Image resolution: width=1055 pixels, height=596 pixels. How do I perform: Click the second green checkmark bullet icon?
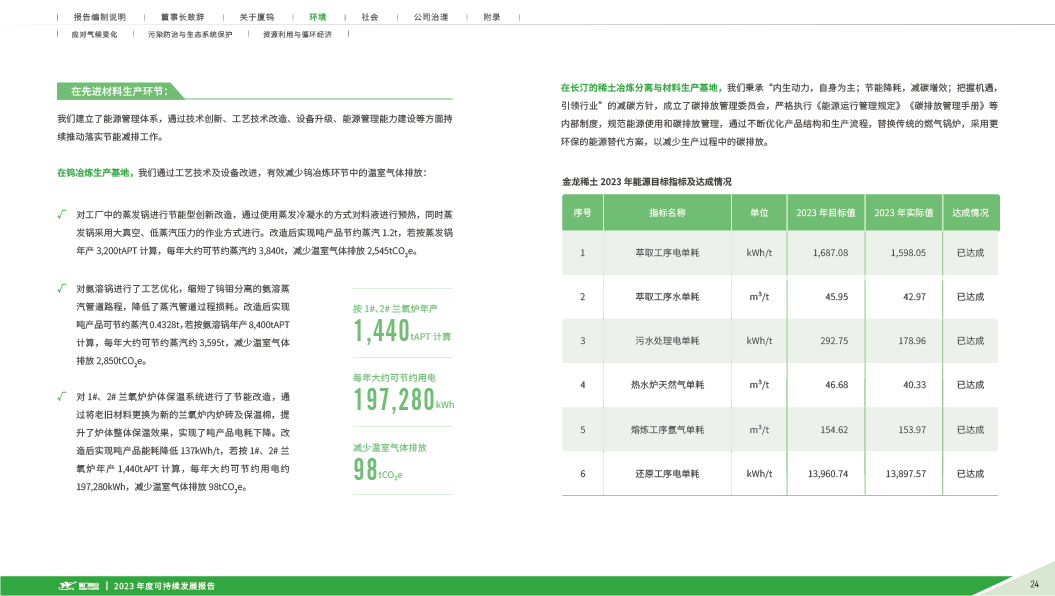tap(63, 287)
